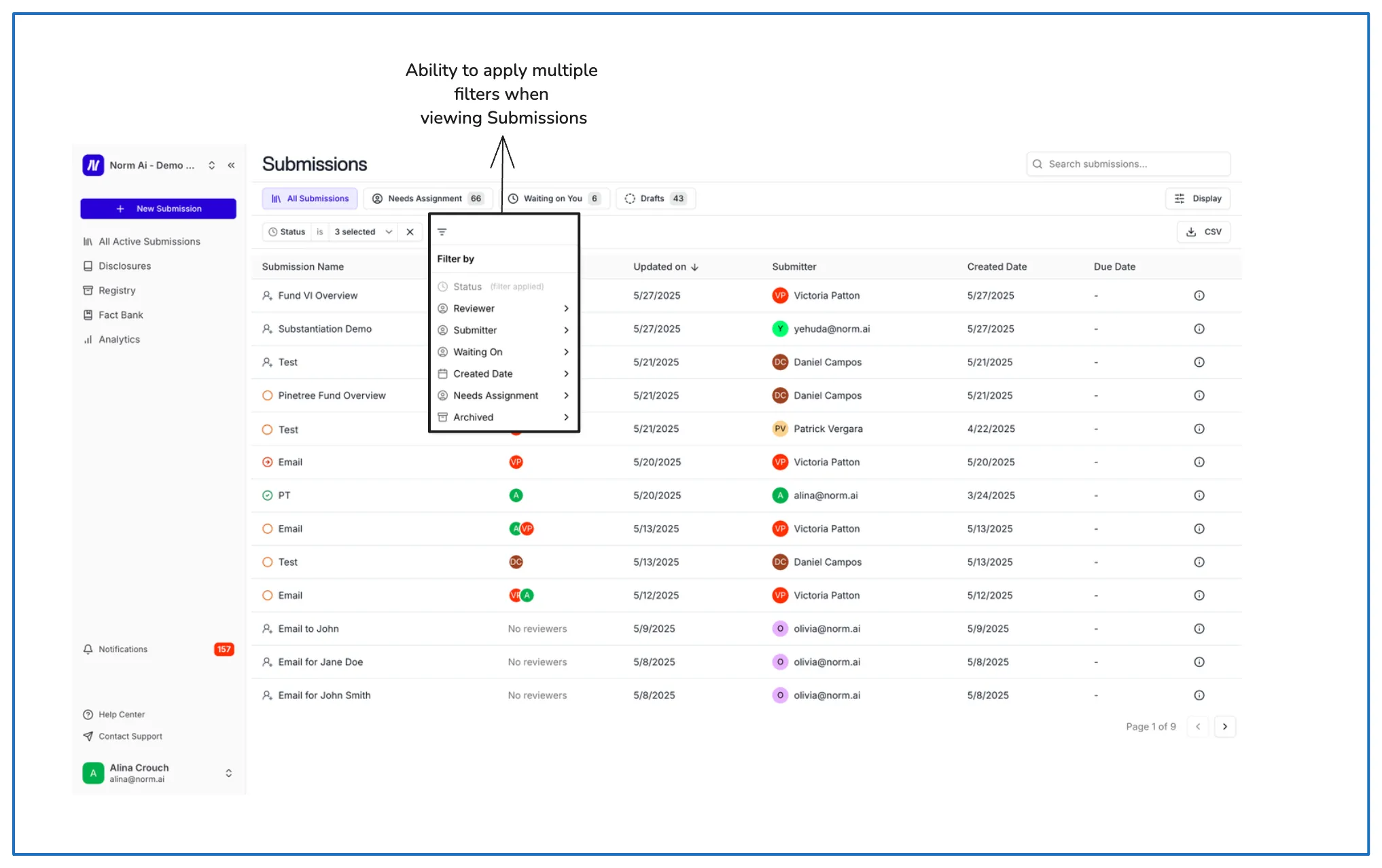The width and height of the screenshot is (1382, 868).
Task: Open the Display options button
Action: (x=1198, y=198)
